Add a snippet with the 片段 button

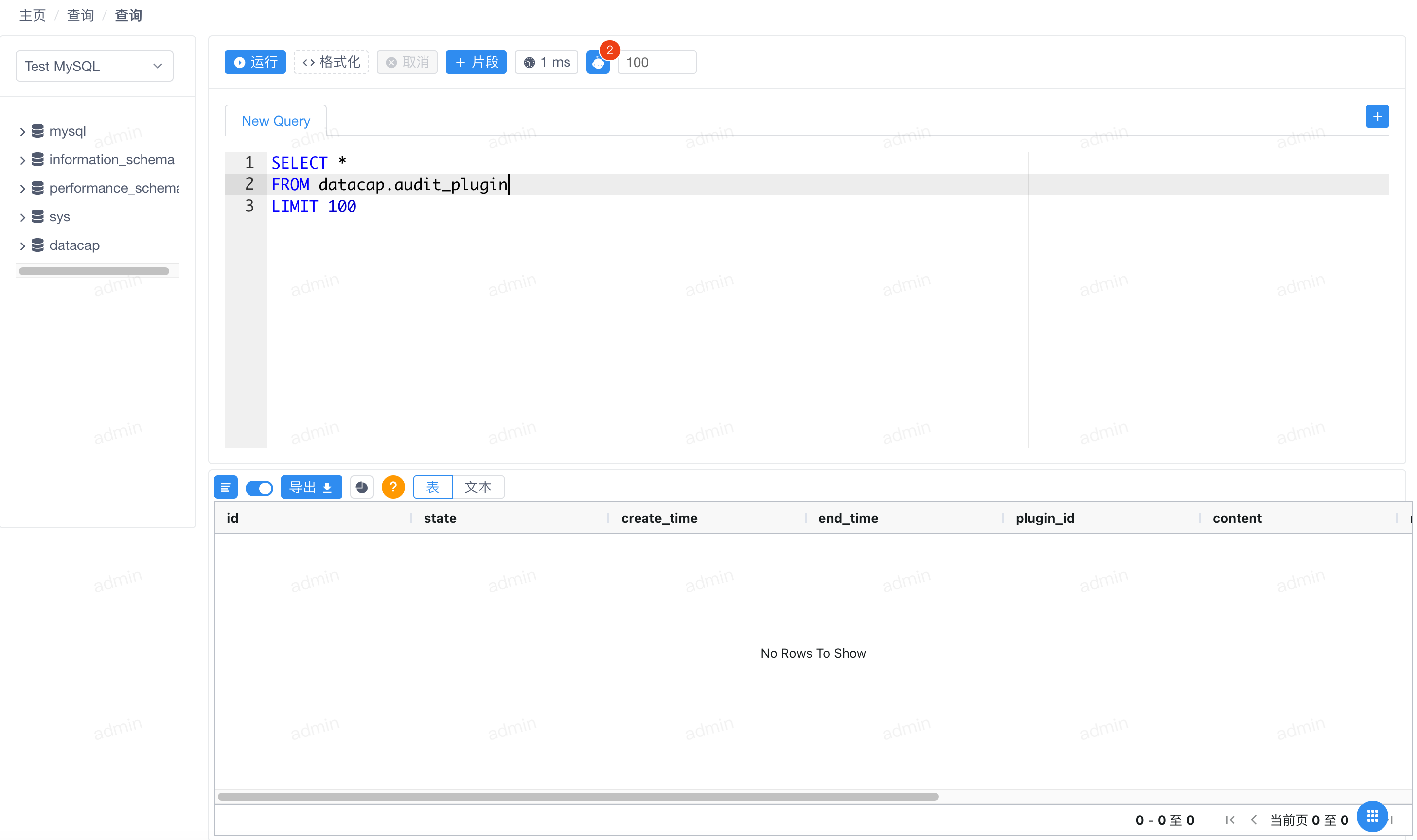tap(476, 62)
